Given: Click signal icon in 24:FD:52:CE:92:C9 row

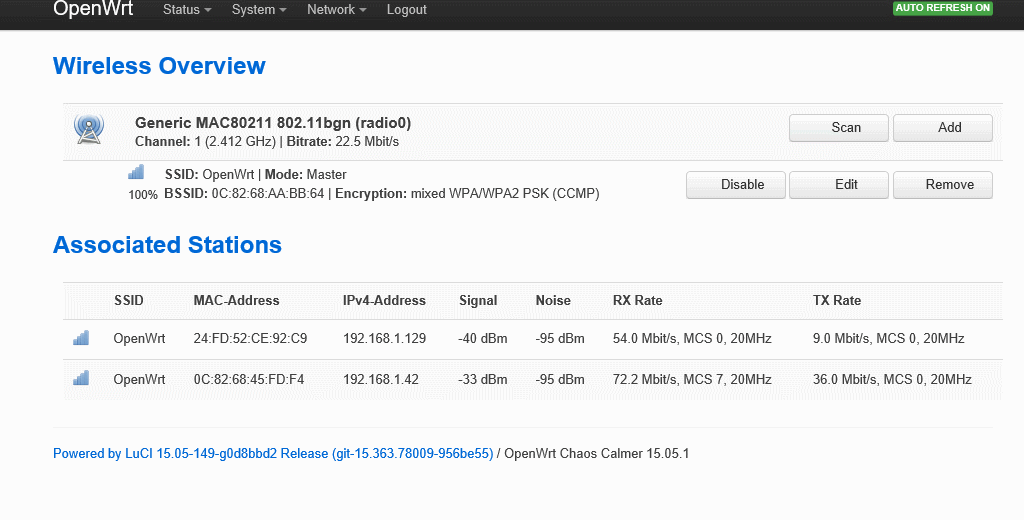Looking at the screenshot, I should (x=81, y=338).
